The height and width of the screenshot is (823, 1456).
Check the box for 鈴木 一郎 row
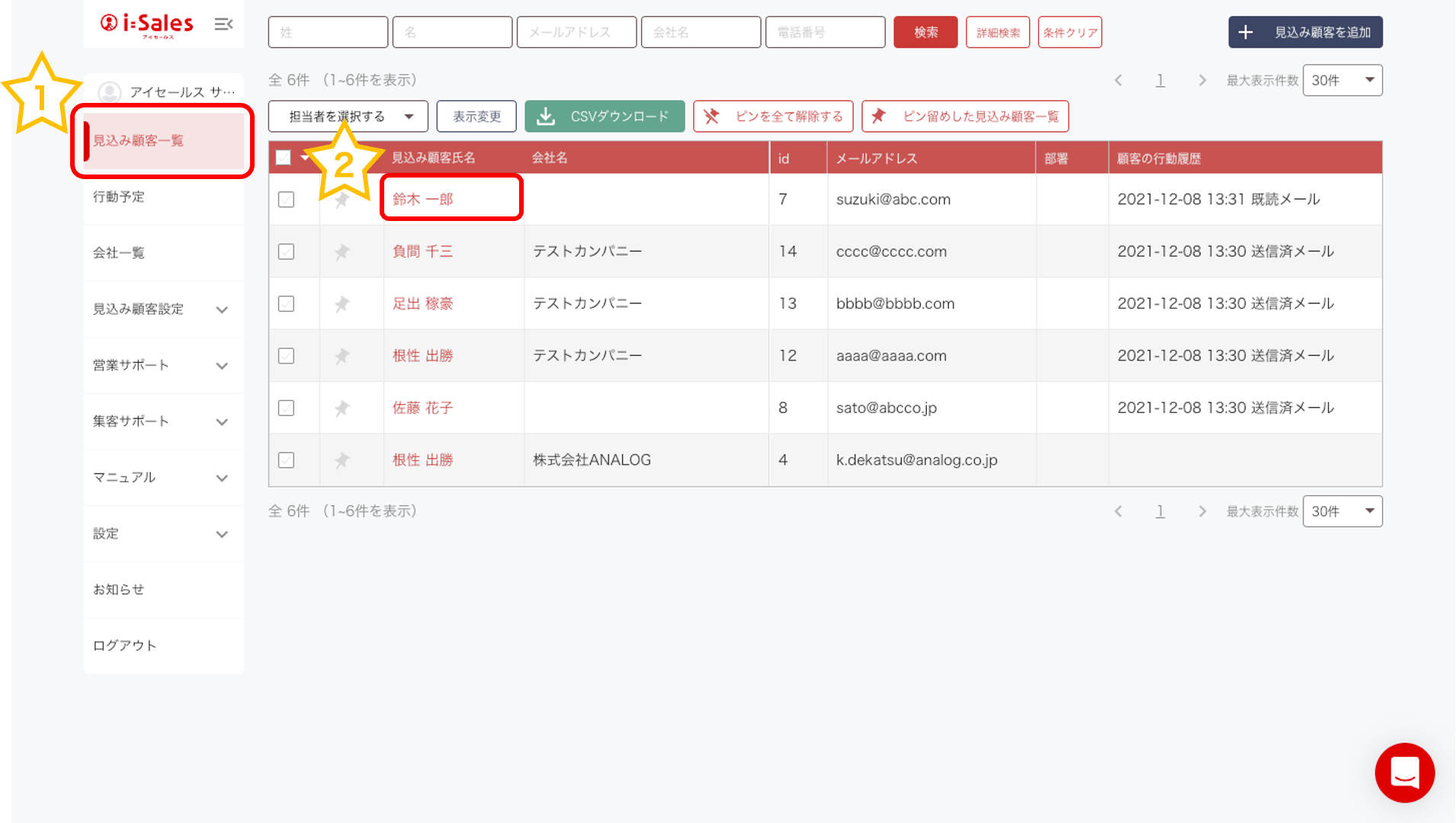click(286, 200)
